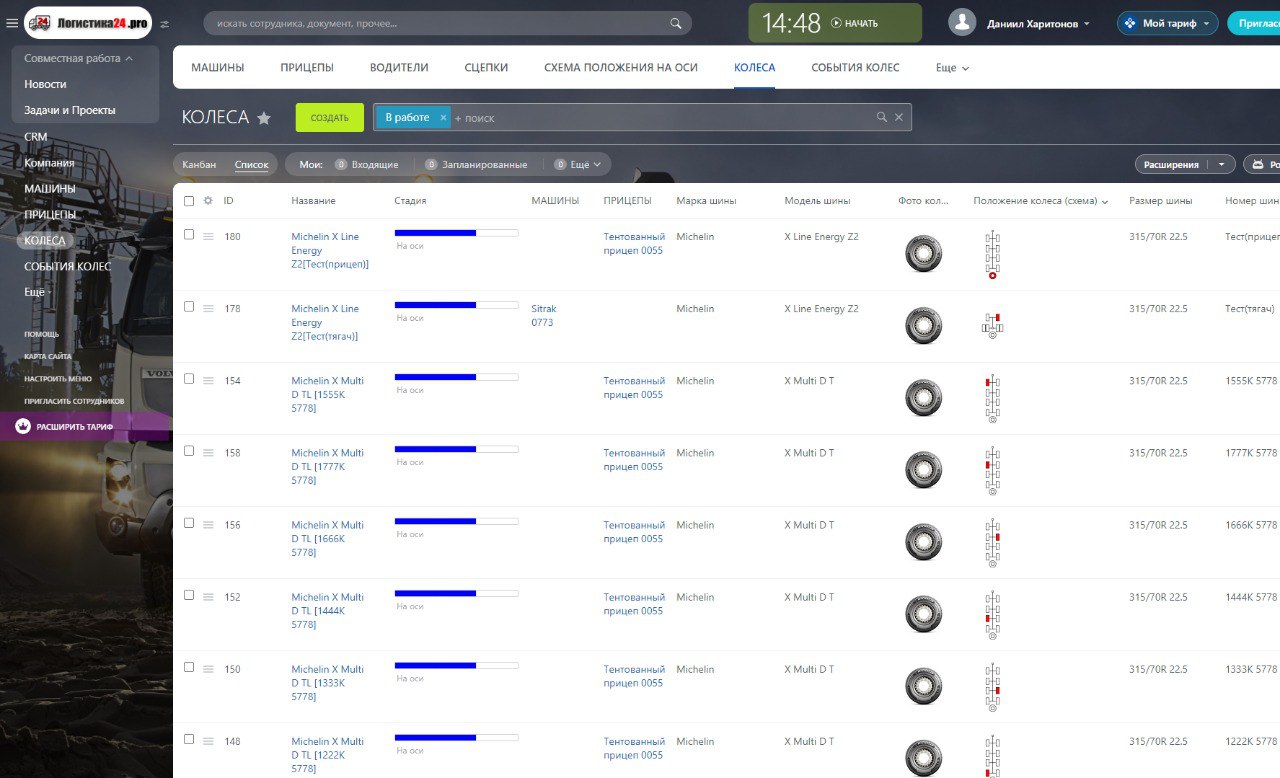
Task: Open the user avatar of Даниил Харитонов
Action: (x=962, y=23)
